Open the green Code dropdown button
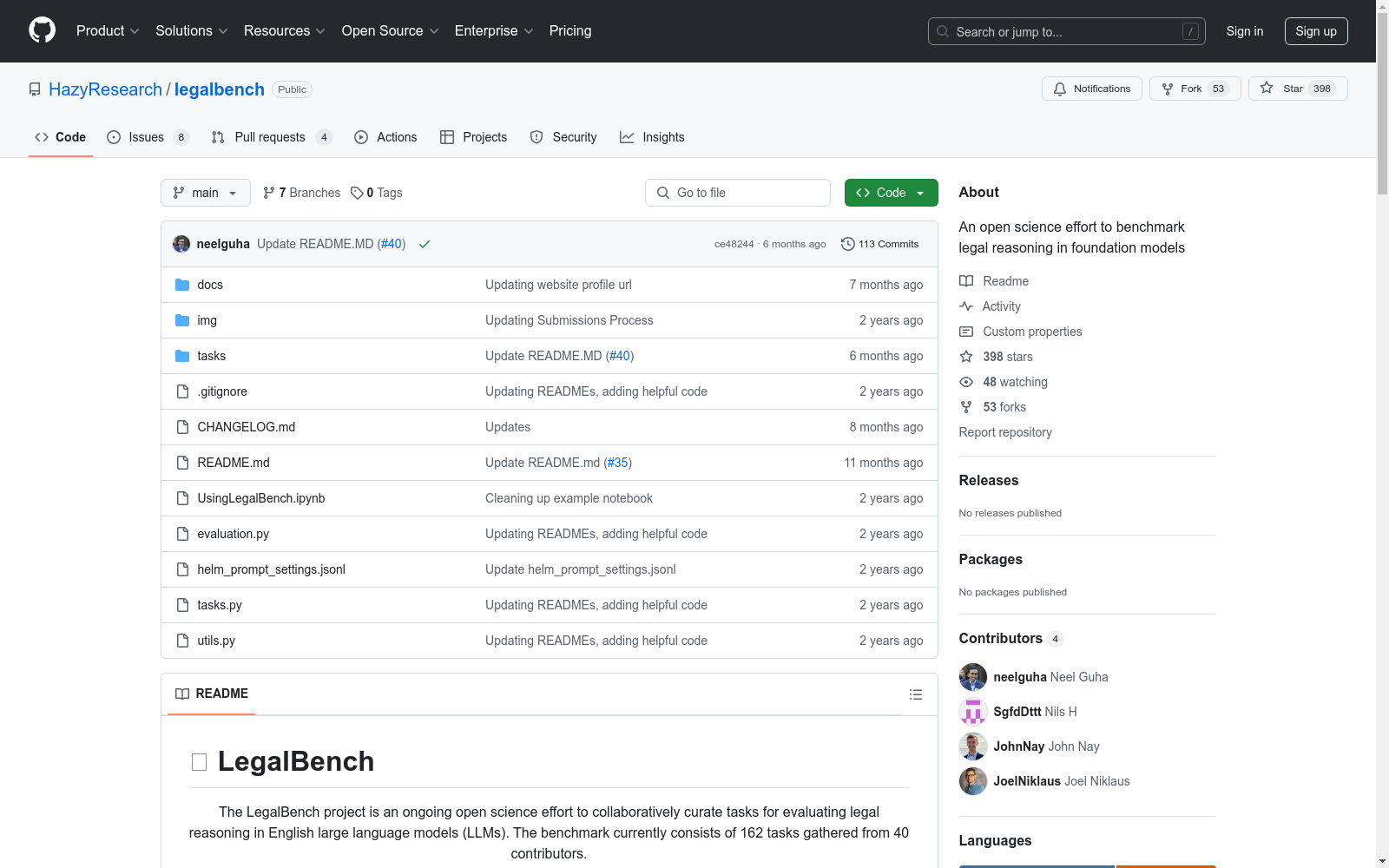1389x868 pixels. point(891,193)
